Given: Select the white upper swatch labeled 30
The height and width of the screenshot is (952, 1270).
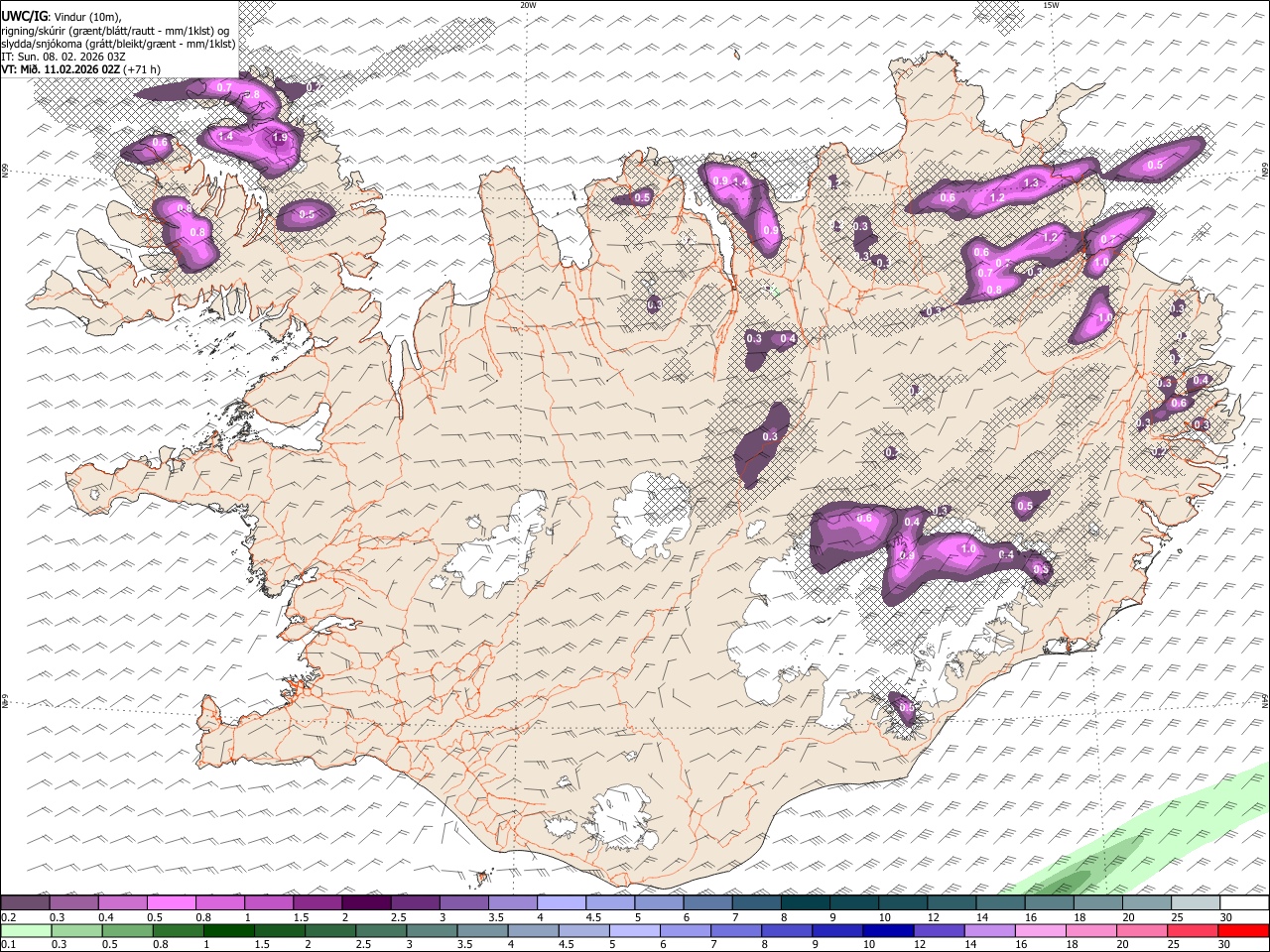Looking at the screenshot, I should pos(1243,903).
